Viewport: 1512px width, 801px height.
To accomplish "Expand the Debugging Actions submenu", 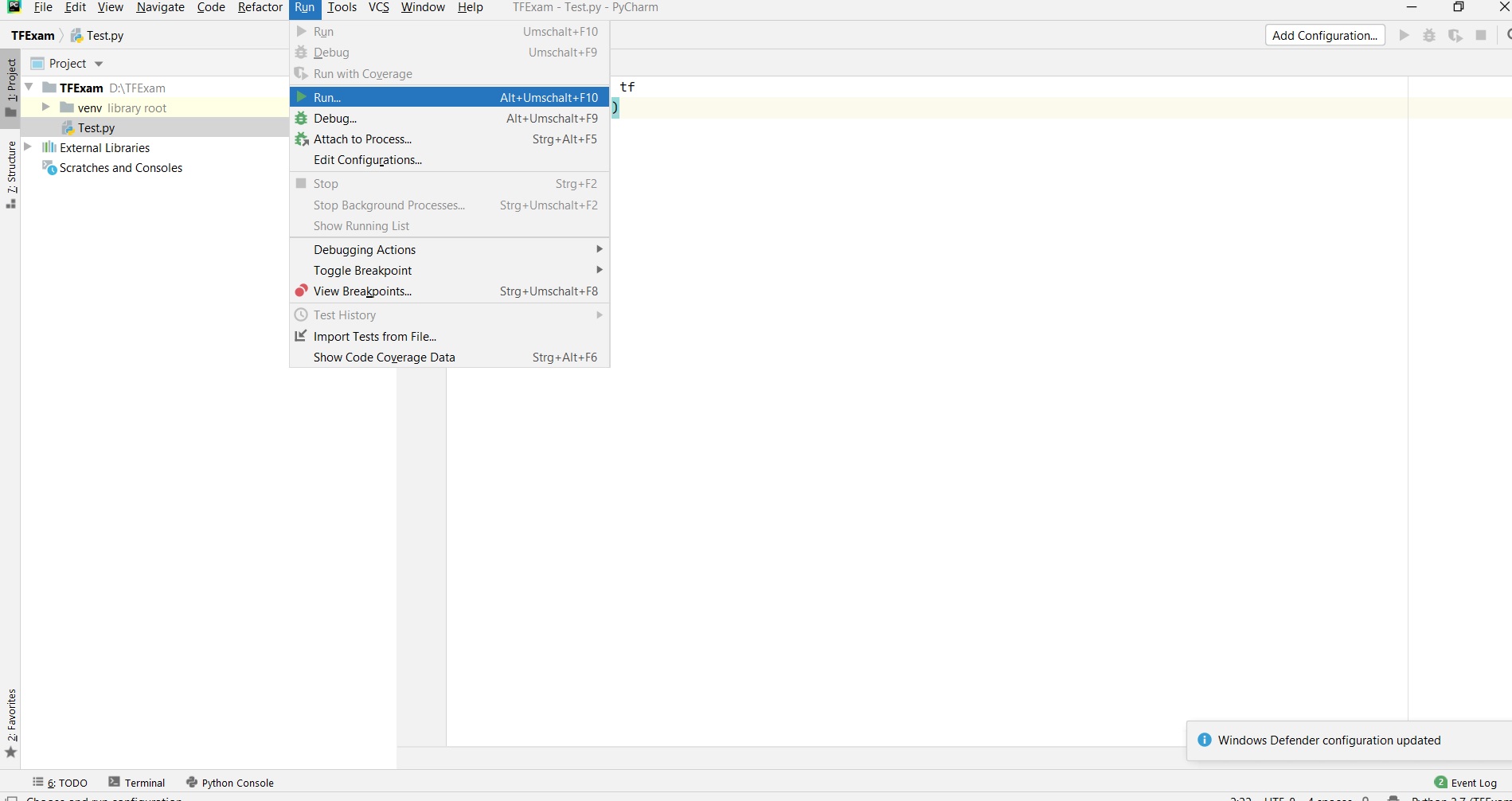I will coord(449,249).
